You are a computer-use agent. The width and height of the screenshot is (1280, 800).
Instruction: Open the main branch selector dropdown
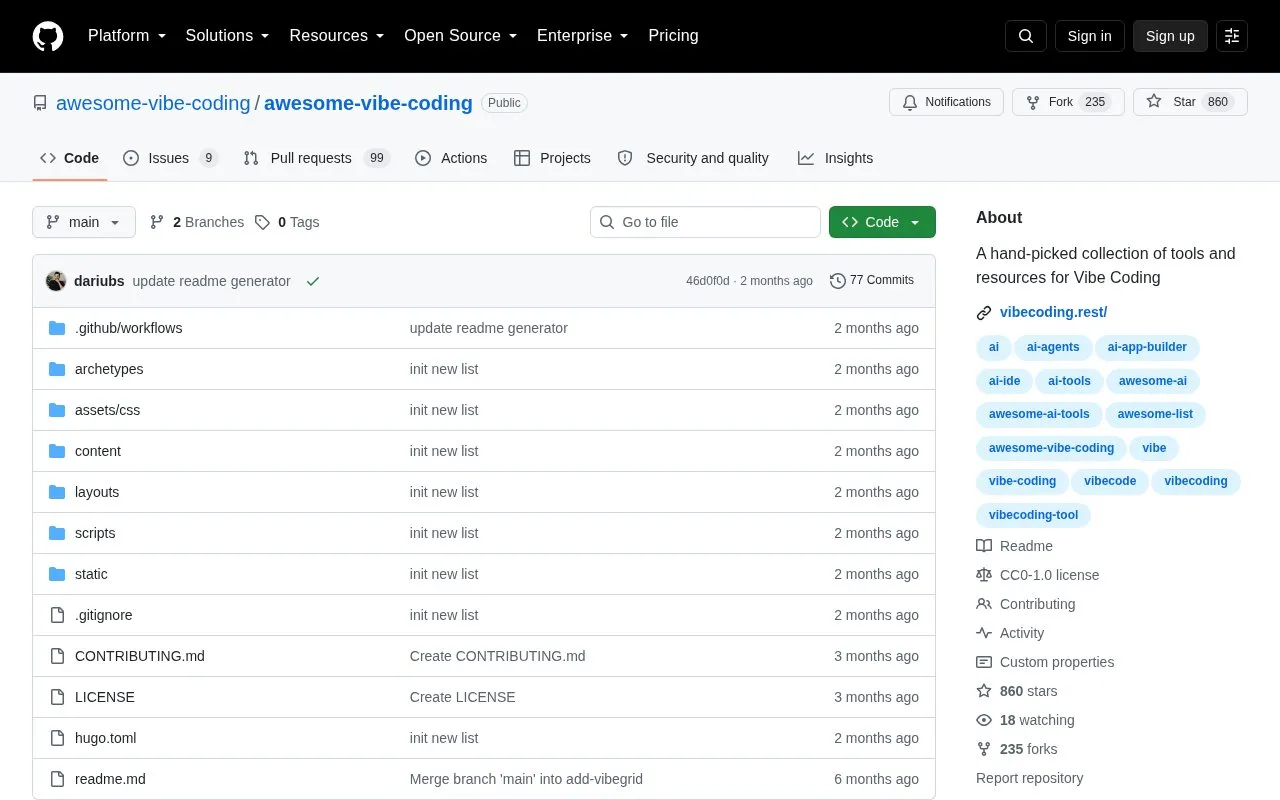pyautogui.click(x=84, y=222)
